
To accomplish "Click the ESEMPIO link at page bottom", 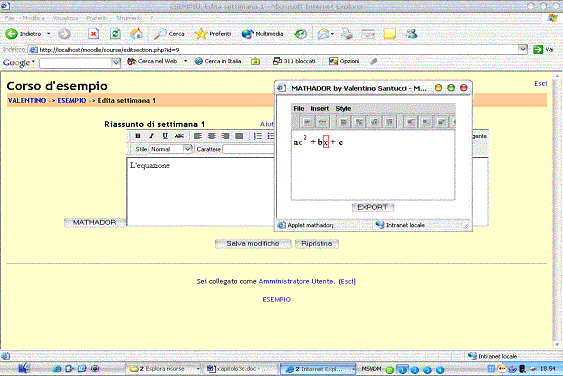I will pyautogui.click(x=276, y=299).
